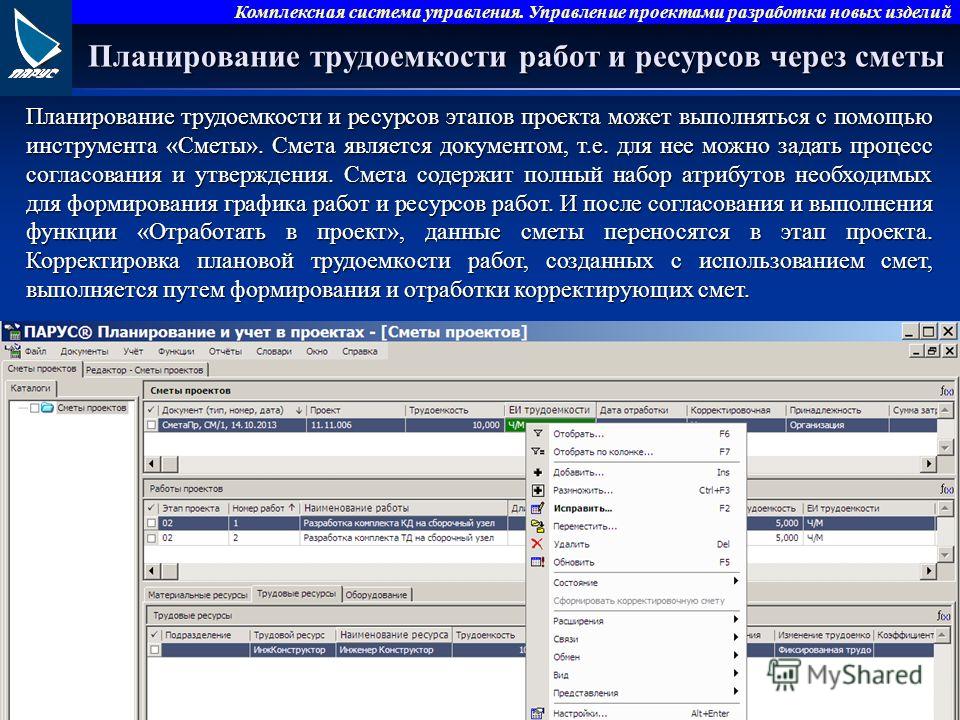This screenshot has width=960, height=720.
Task: Click the ПАРУС app icon in title bar
Action: coord(12,332)
